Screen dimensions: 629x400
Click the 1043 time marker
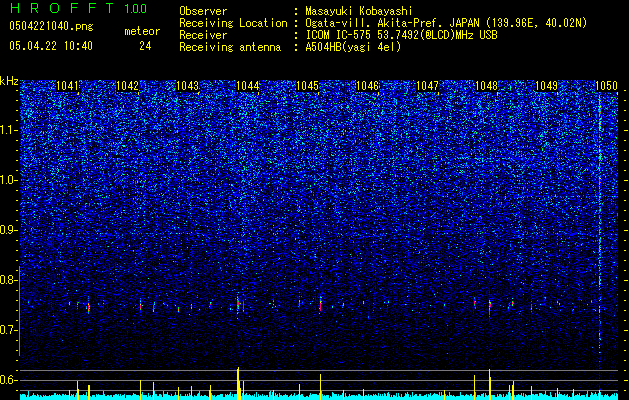point(187,86)
